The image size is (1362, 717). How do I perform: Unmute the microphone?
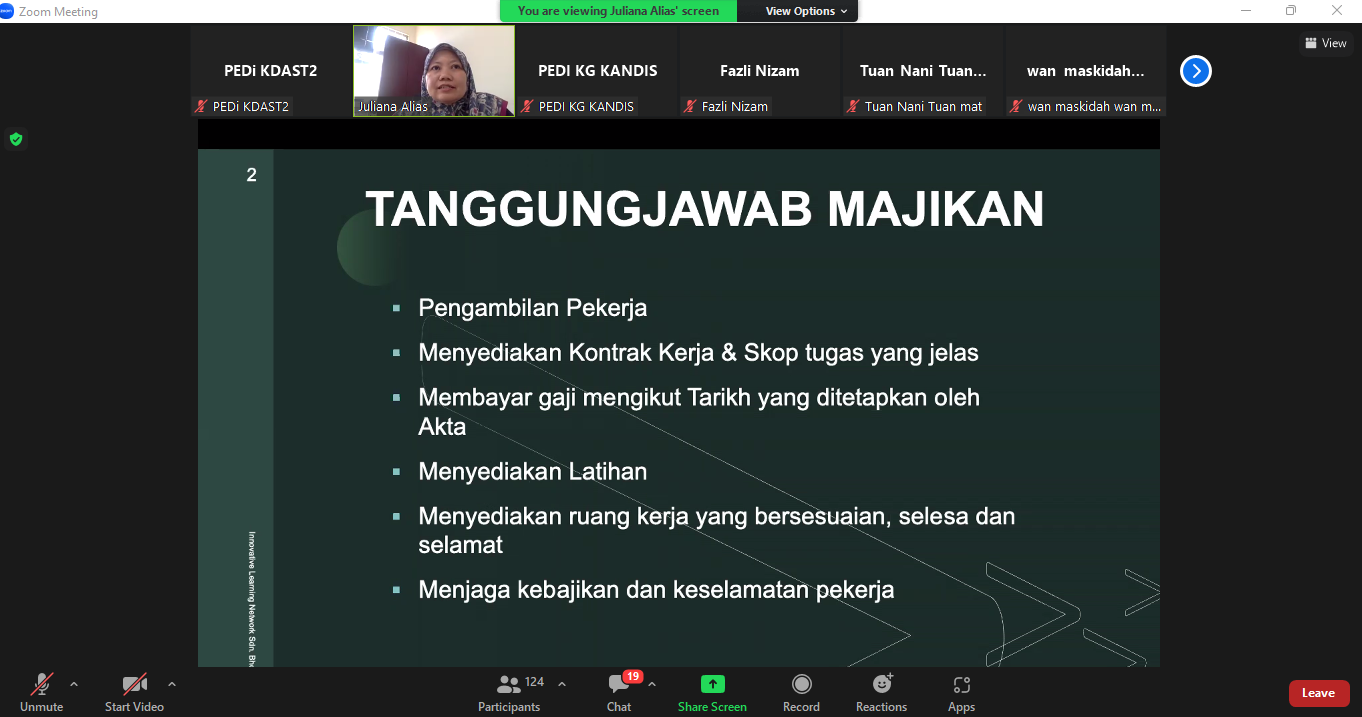coord(41,692)
